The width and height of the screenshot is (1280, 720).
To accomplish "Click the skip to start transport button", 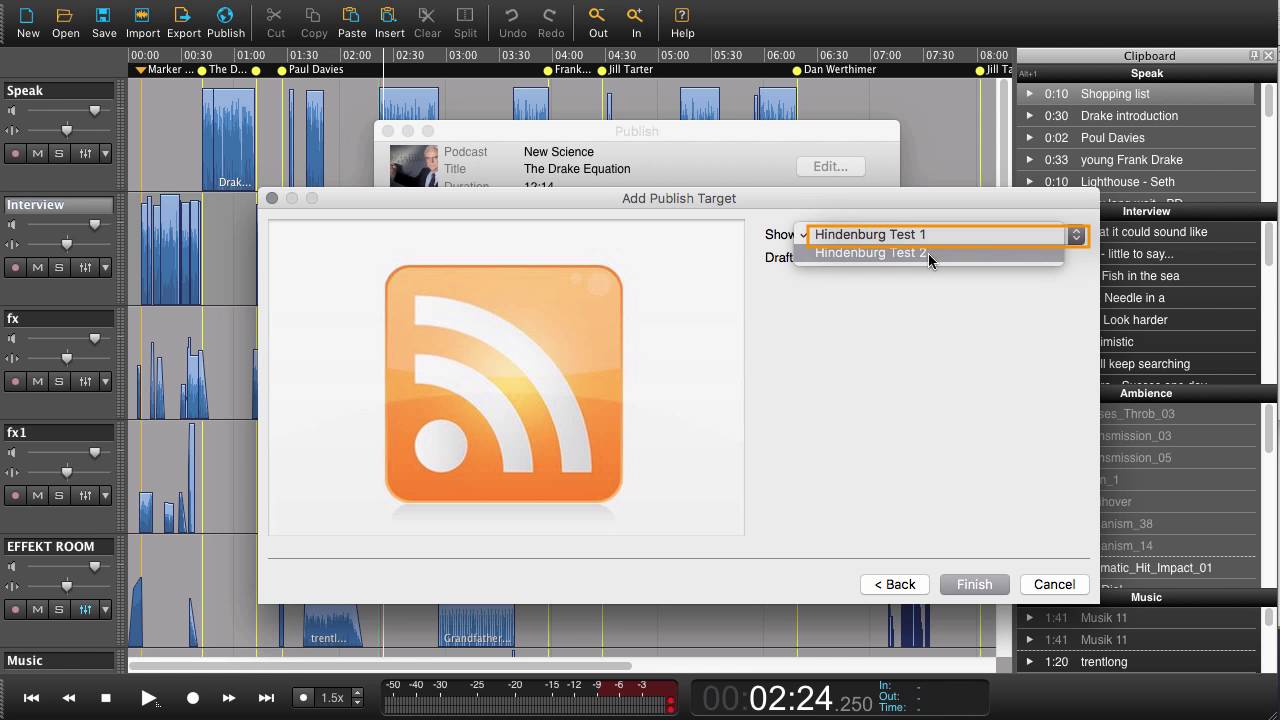I will pyautogui.click(x=31, y=698).
